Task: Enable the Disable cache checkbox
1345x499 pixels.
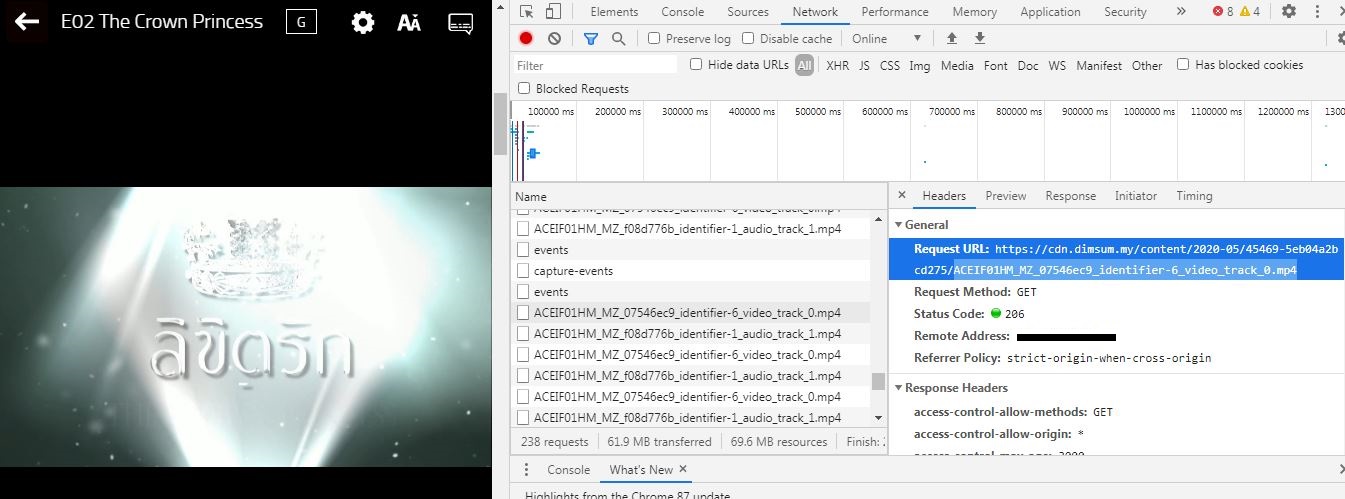Action: click(x=748, y=38)
